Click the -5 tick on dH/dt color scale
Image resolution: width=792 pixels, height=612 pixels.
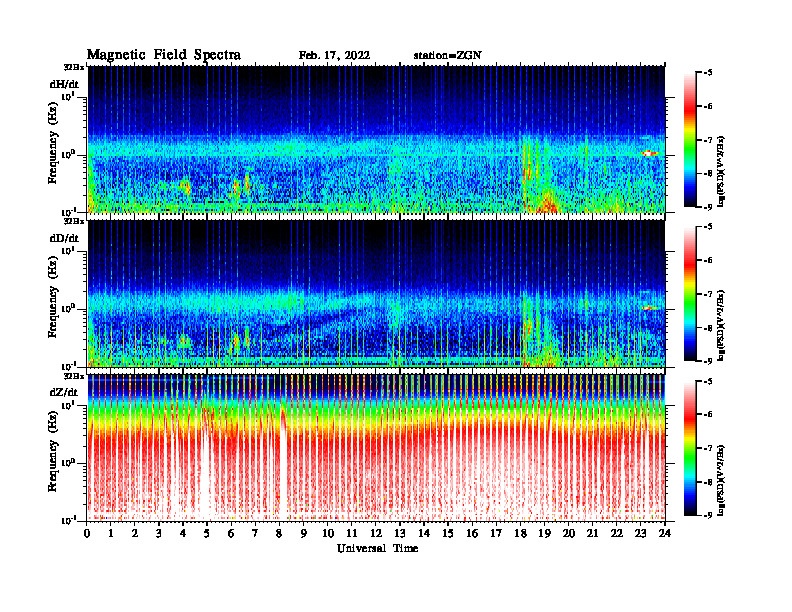click(708, 73)
